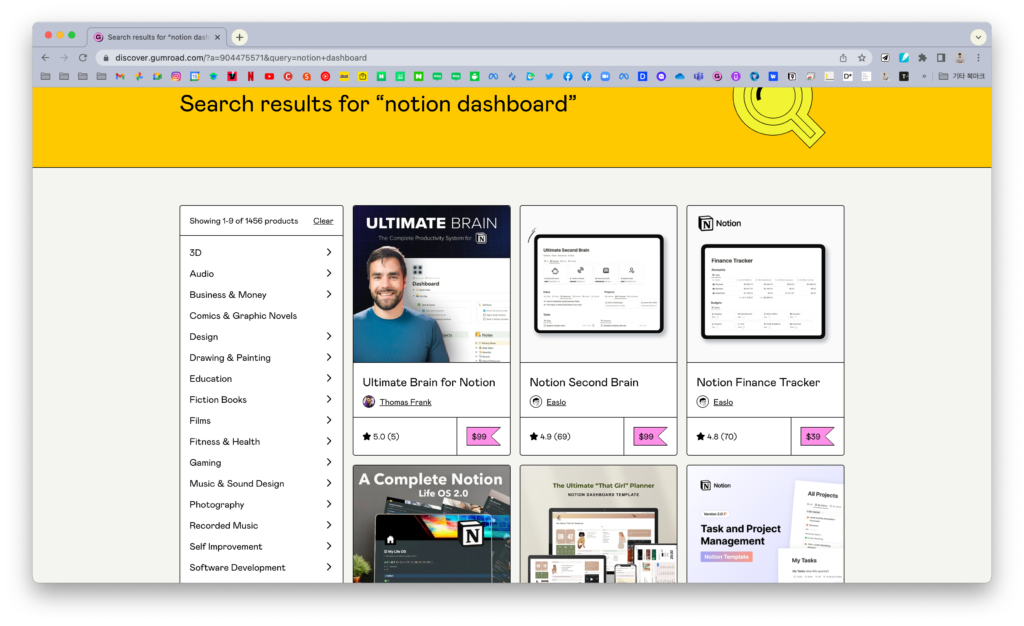Expand the 3D category

pos(328,252)
